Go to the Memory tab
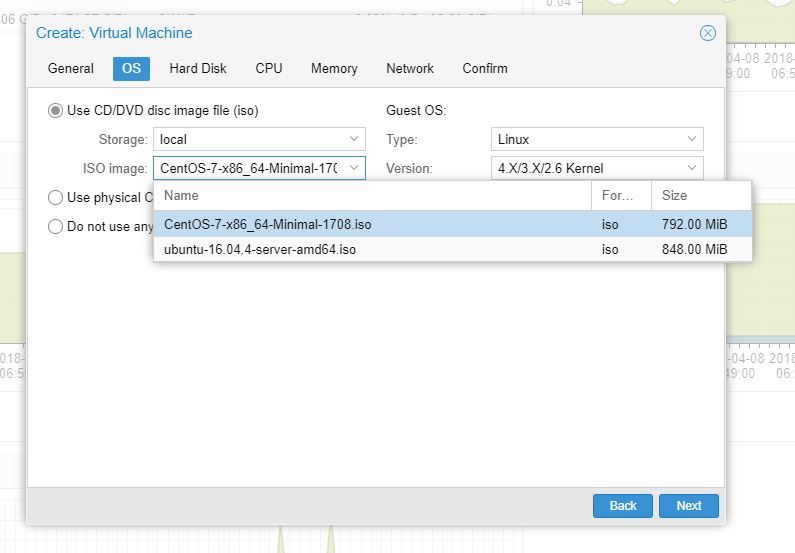Viewport: 795px width, 553px height. click(334, 69)
